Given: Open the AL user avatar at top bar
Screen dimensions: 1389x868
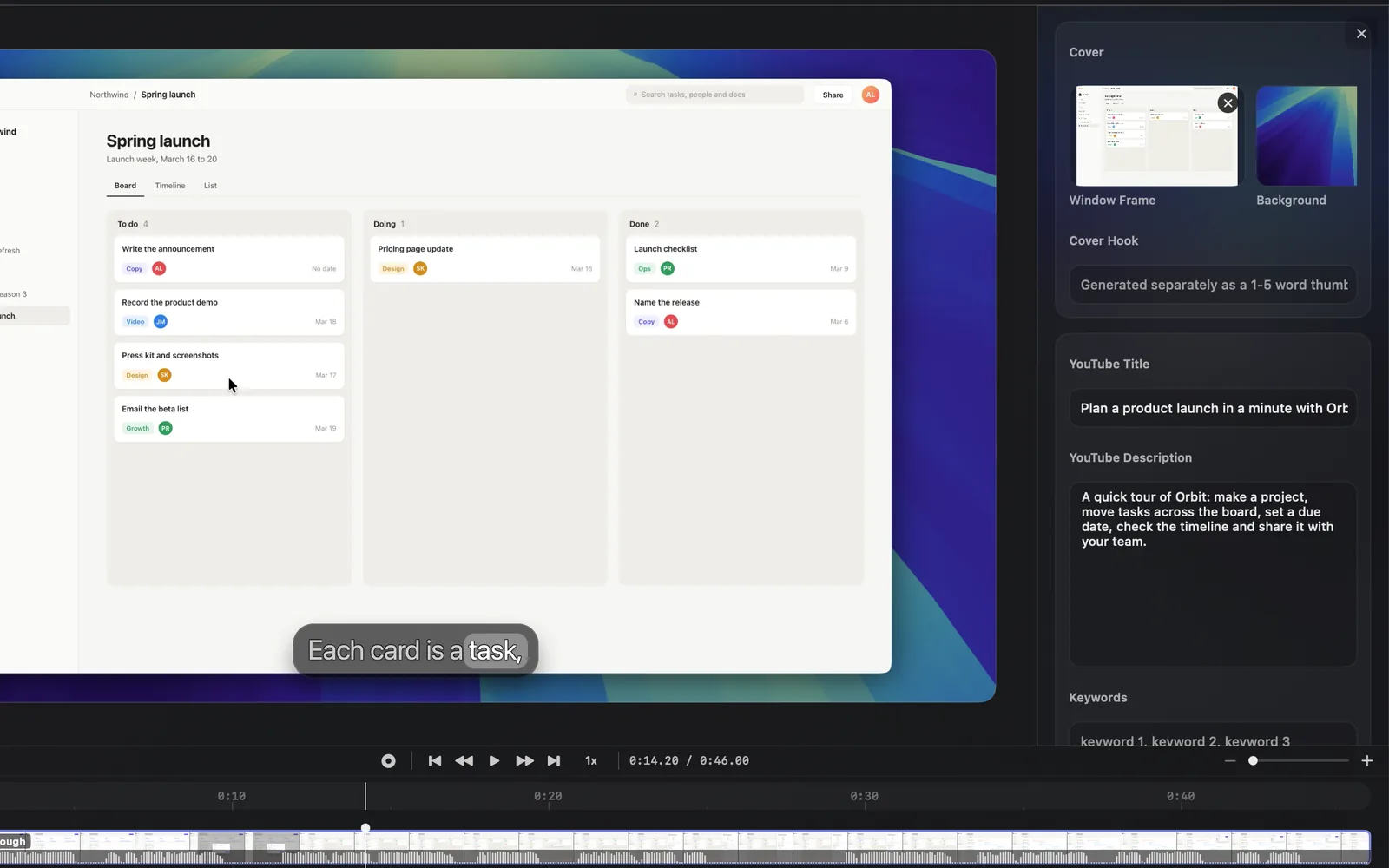Looking at the screenshot, I should pos(871,95).
